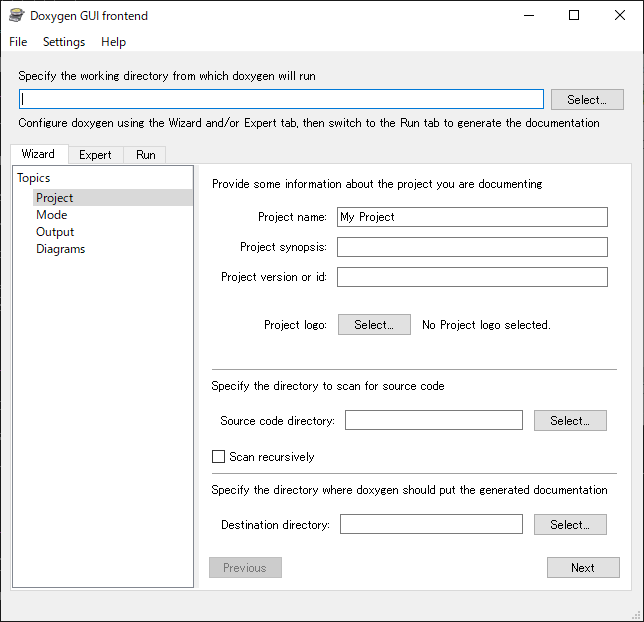Focus the Project name field
This screenshot has height=622, width=644.
pyautogui.click(x=472, y=217)
